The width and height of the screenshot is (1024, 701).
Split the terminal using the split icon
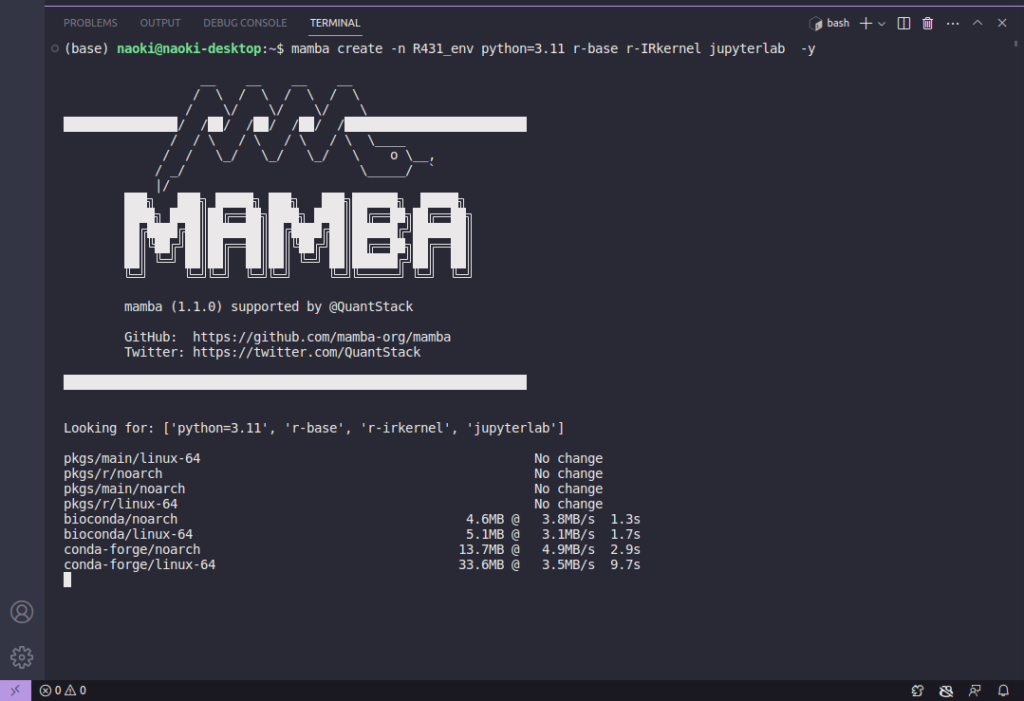(x=904, y=24)
